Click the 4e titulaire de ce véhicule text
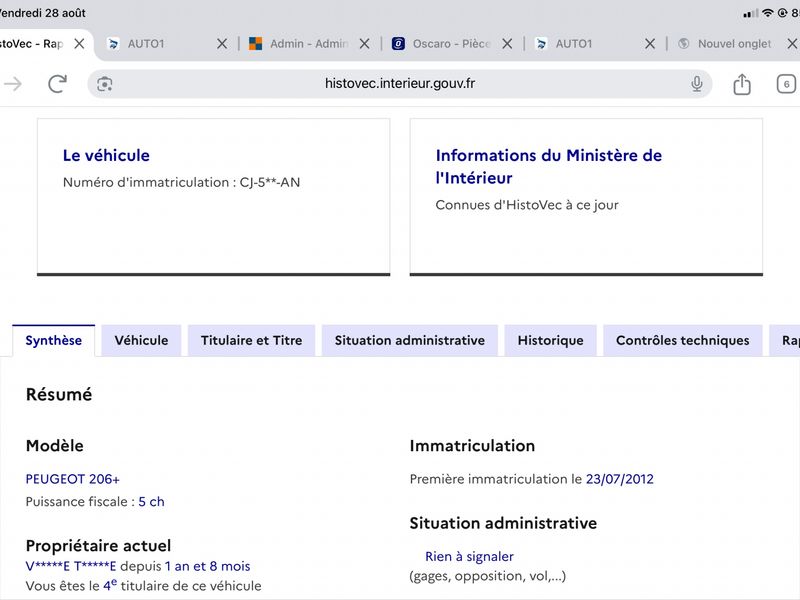This screenshot has height=600, width=800. click(x=182, y=585)
